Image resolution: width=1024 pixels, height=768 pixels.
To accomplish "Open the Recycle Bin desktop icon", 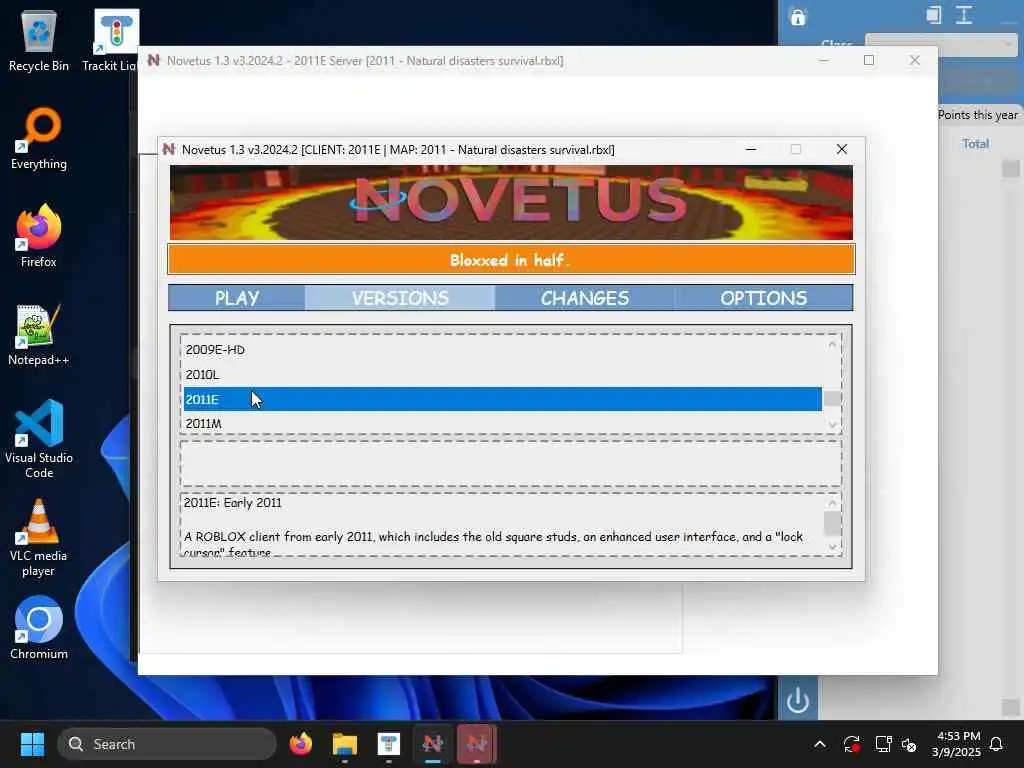I will pos(39,40).
